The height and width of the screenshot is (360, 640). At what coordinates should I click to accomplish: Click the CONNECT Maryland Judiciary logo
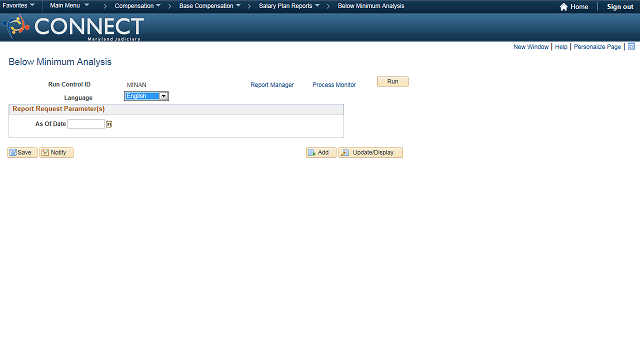73,27
